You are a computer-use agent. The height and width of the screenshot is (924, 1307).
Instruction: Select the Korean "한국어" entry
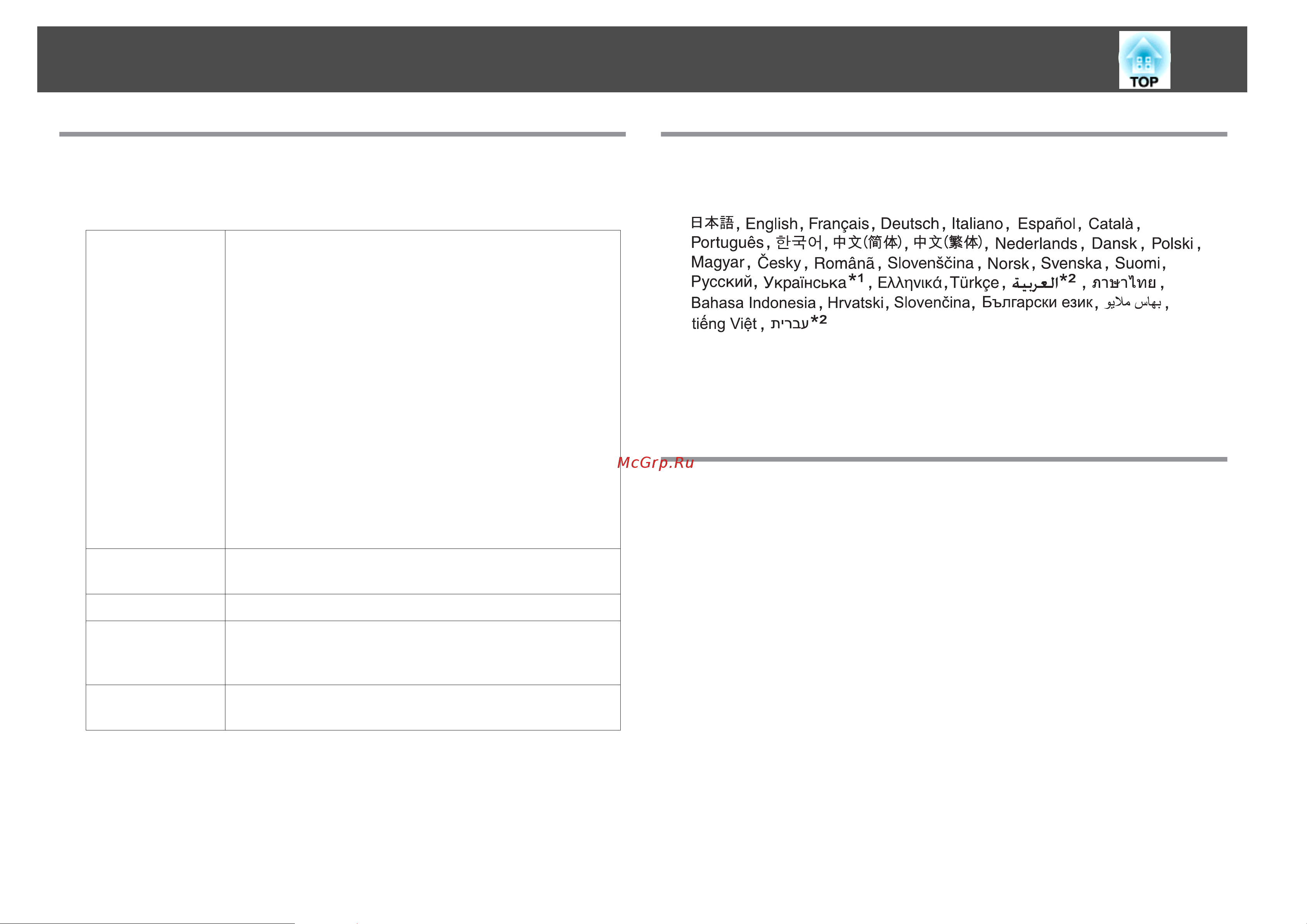[x=799, y=243]
